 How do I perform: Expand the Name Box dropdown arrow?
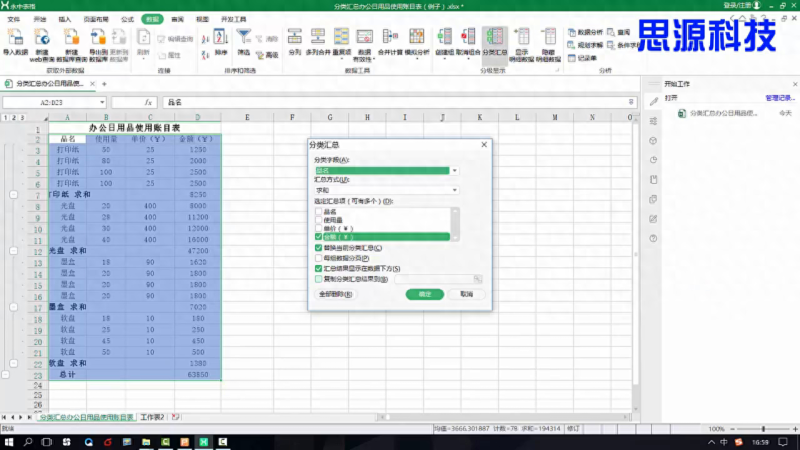pyautogui.click(x=101, y=102)
